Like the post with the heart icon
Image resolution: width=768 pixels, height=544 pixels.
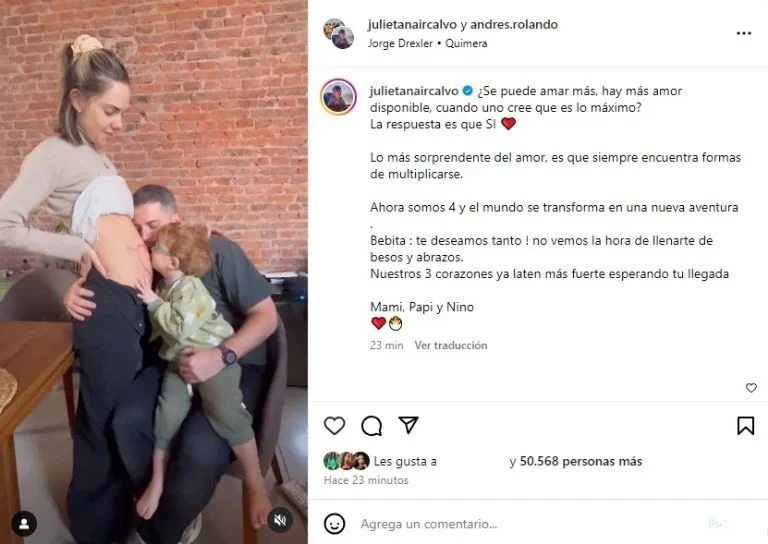pos(335,426)
